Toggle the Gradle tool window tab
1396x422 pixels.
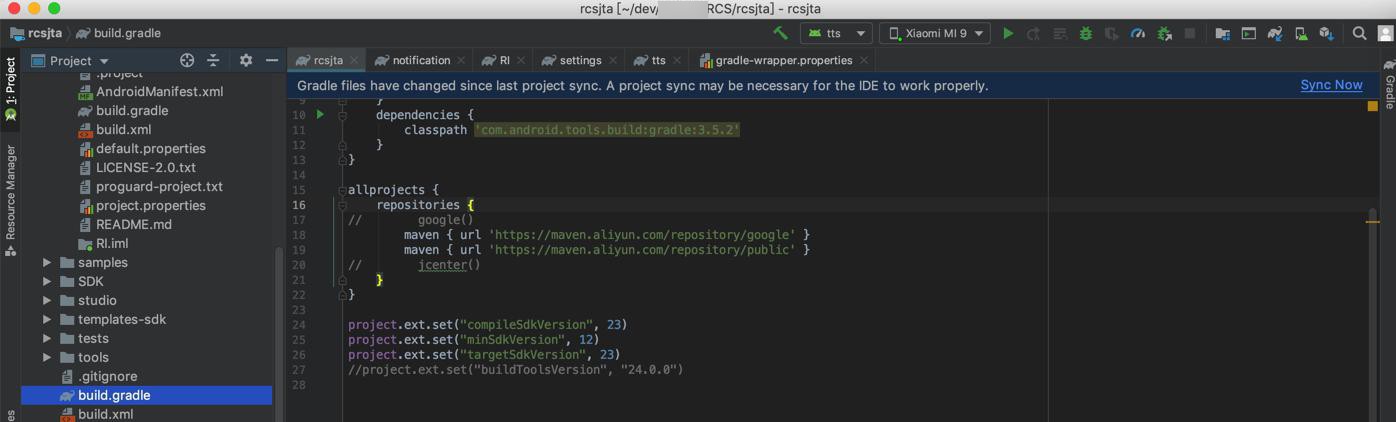click(1388, 85)
